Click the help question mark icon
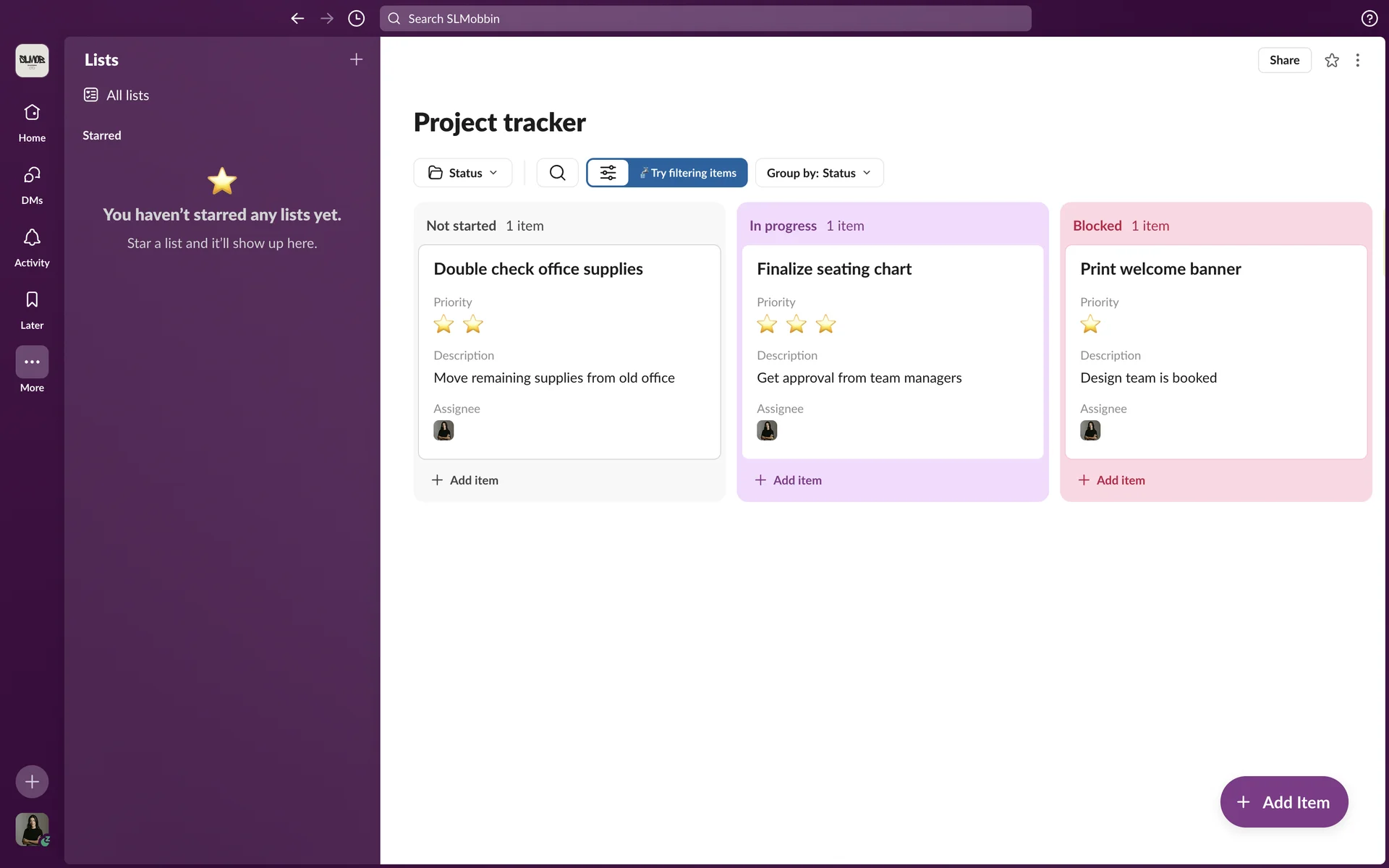This screenshot has height=868, width=1389. click(x=1369, y=19)
